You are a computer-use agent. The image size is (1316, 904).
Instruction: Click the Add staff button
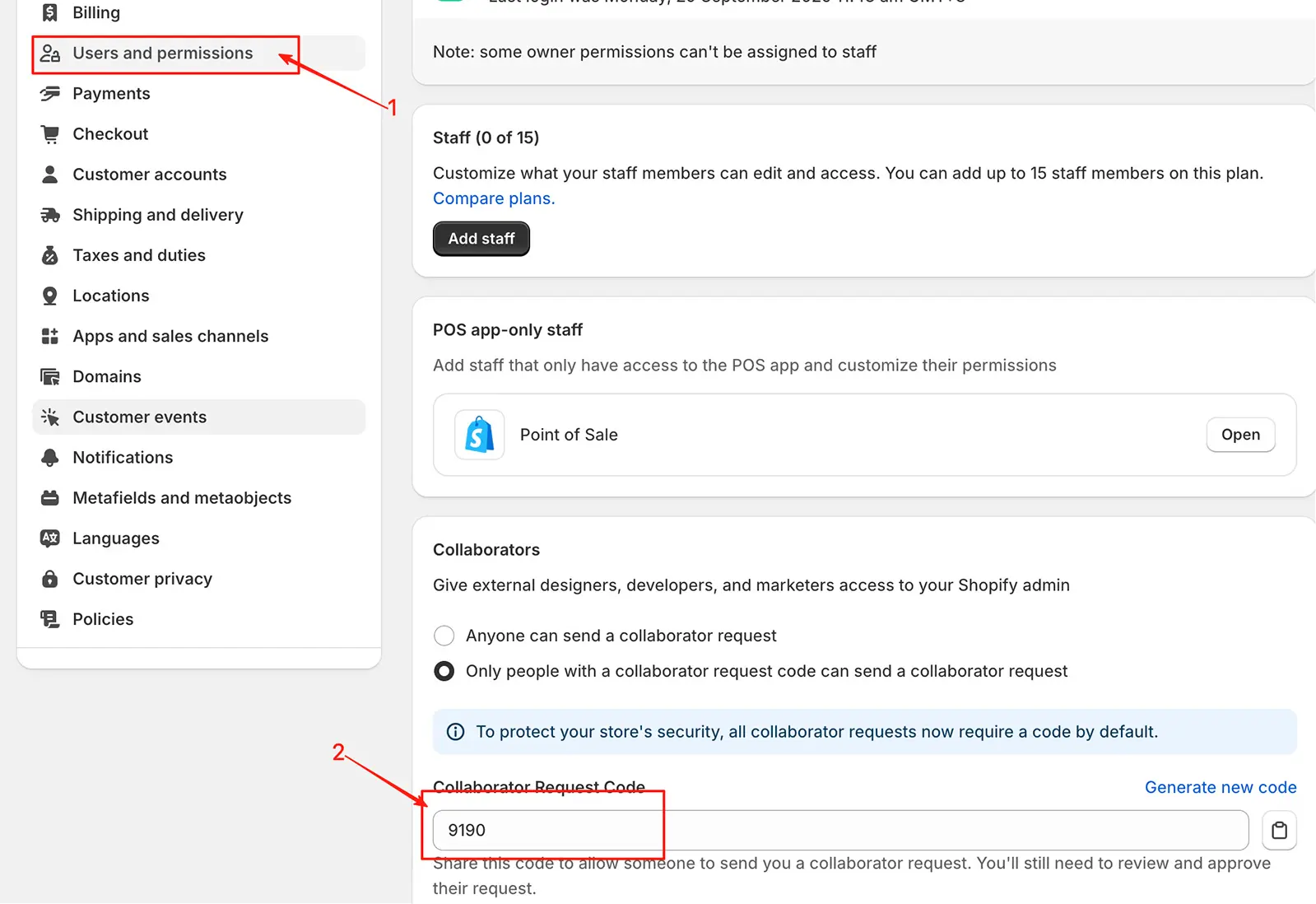click(x=481, y=239)
